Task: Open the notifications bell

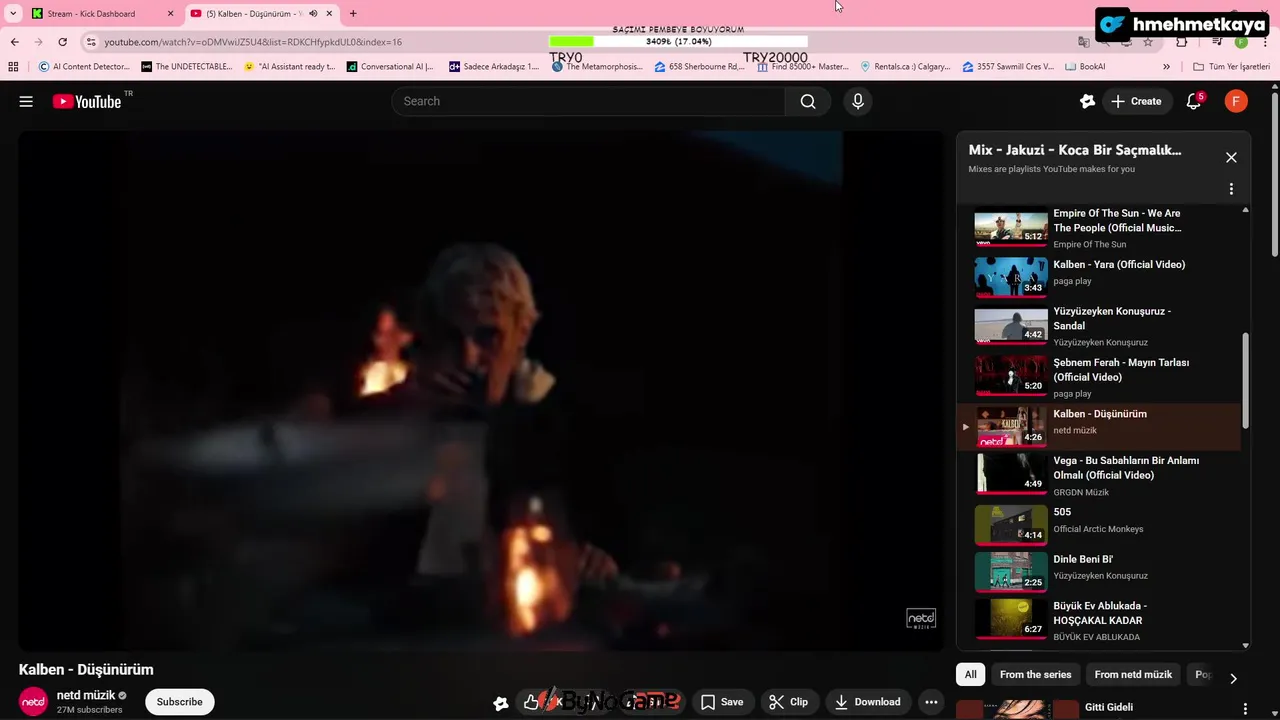Action: pyautogui.click(x=1193, y=101)
